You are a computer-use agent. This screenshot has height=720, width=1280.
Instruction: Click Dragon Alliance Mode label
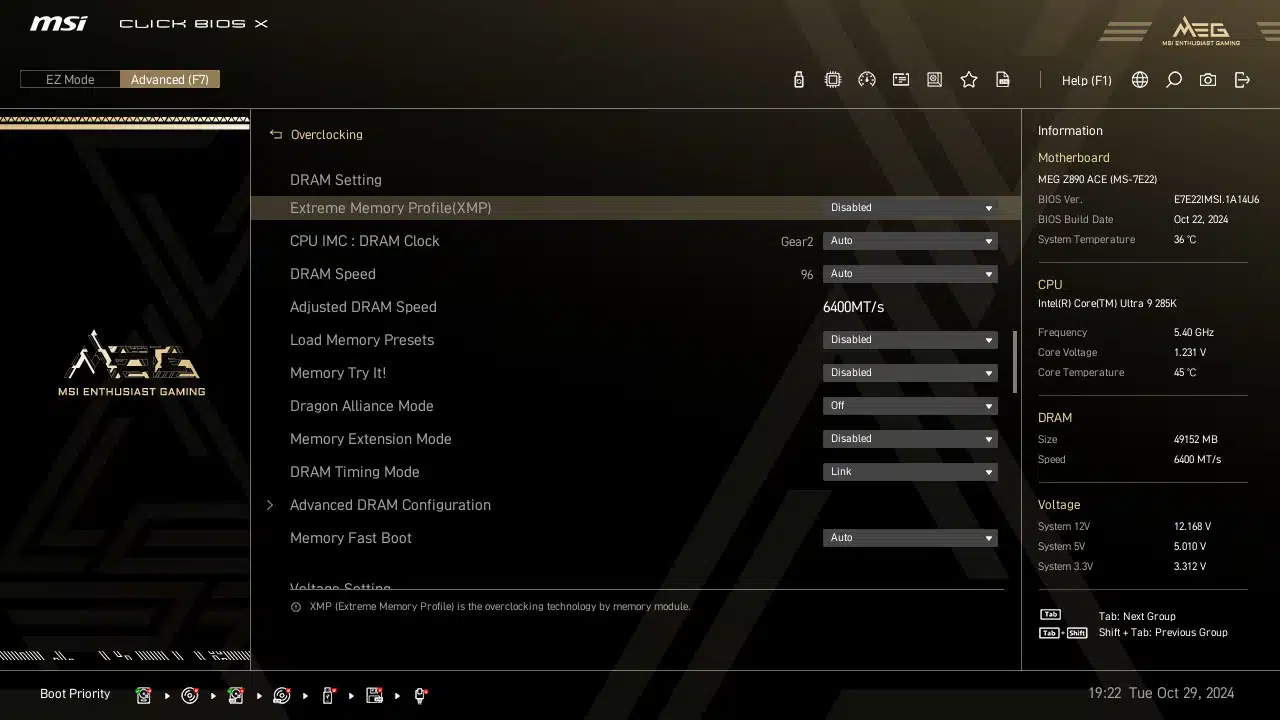(362, 406)
